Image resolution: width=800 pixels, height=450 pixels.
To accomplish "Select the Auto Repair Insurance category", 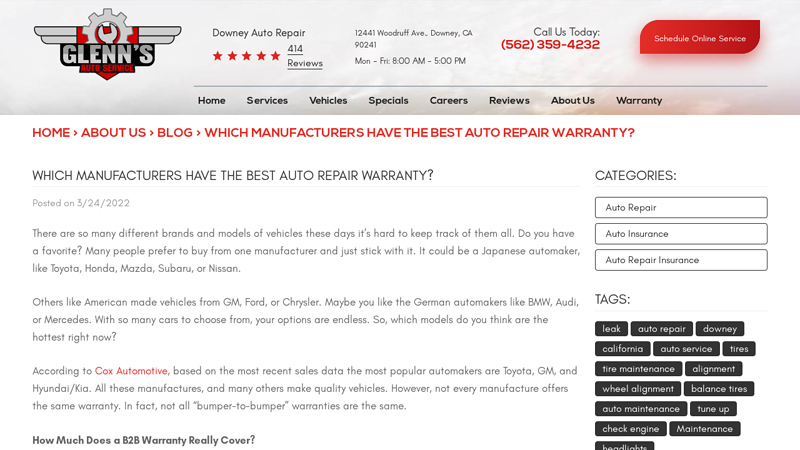I will click(x=681, y=260).
